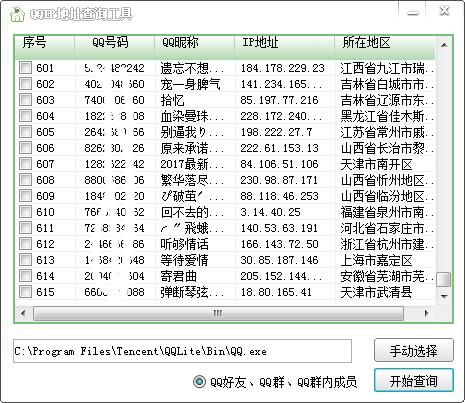Click IP address 18.80.165.41
Viewport: 465px width, 403px height.
[x=276, y=292]
